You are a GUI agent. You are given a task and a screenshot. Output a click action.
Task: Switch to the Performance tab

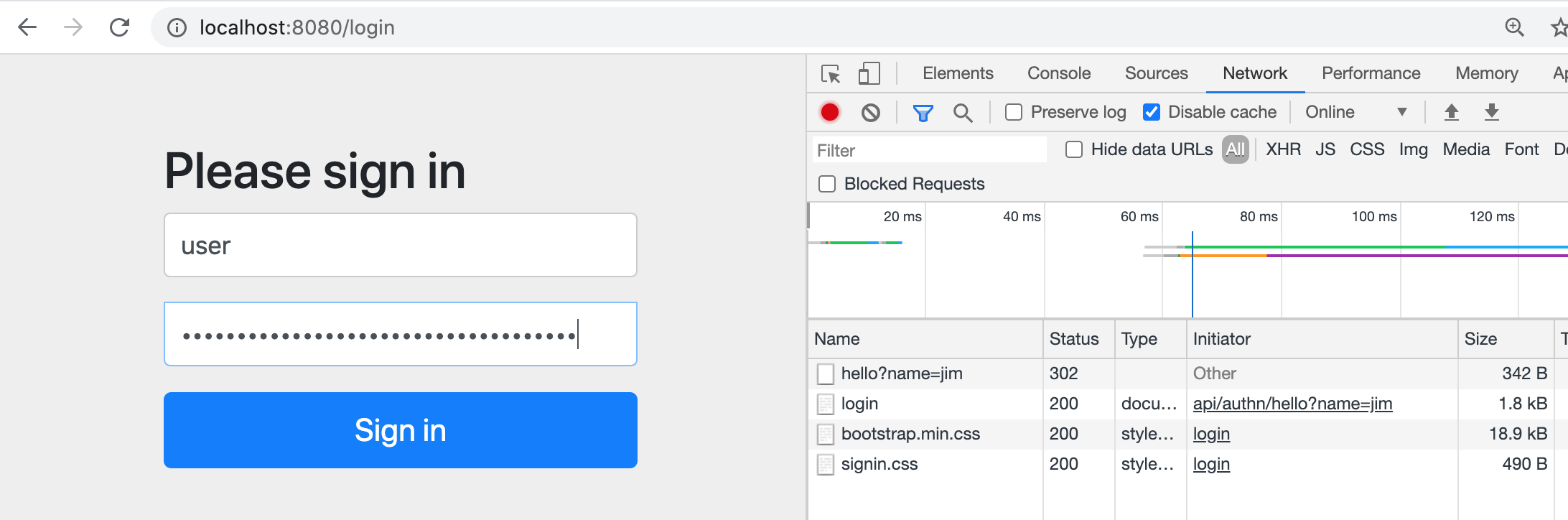[x=1371, y=73]
